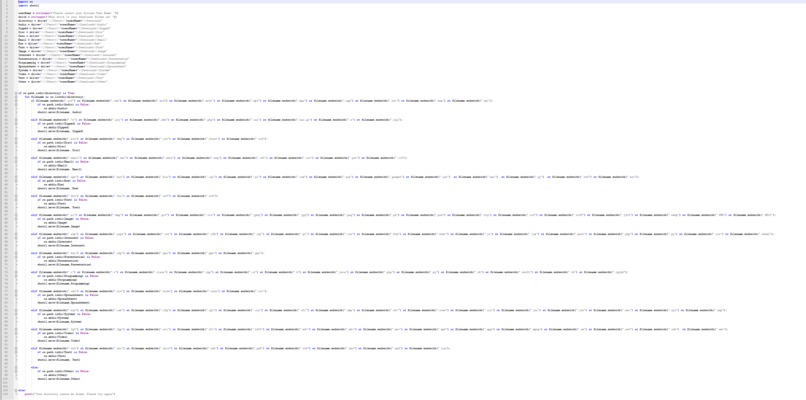Collapse fold marker beside 'if os.path.isdir(Email) is False'
Viewport: 806px width, 400px height.
pos(16,161)
